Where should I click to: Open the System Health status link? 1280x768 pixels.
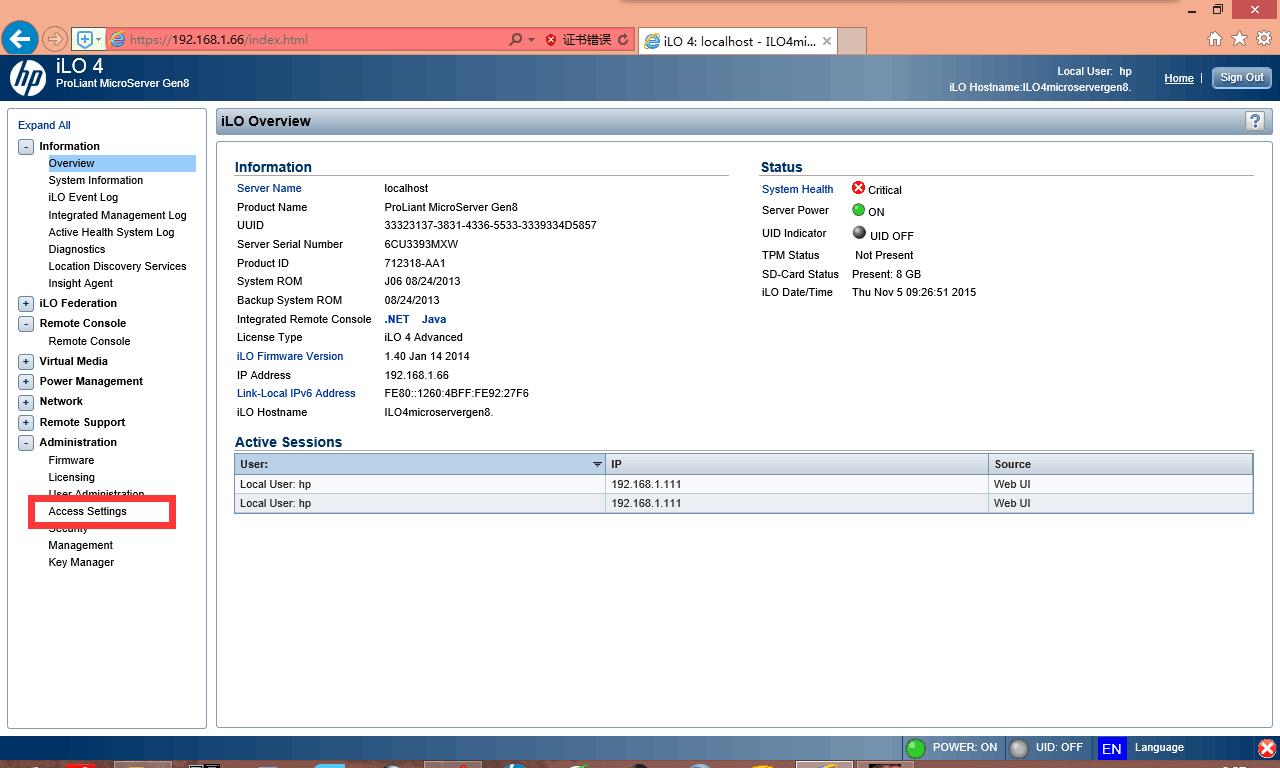[x=797, y=189]
